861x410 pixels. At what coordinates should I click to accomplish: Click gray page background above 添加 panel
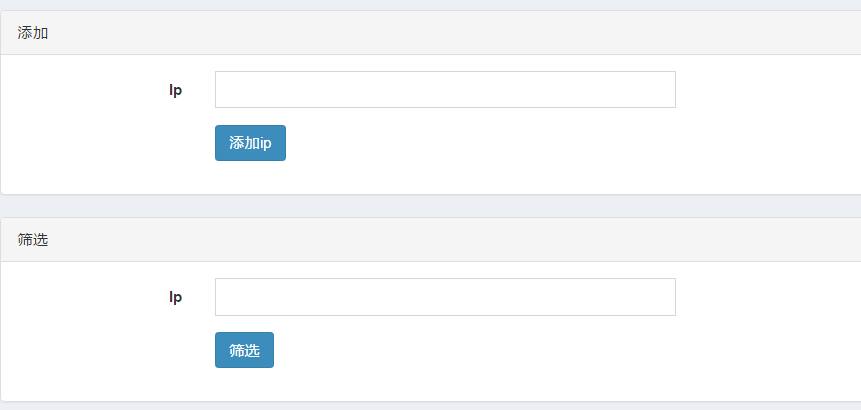430,4
